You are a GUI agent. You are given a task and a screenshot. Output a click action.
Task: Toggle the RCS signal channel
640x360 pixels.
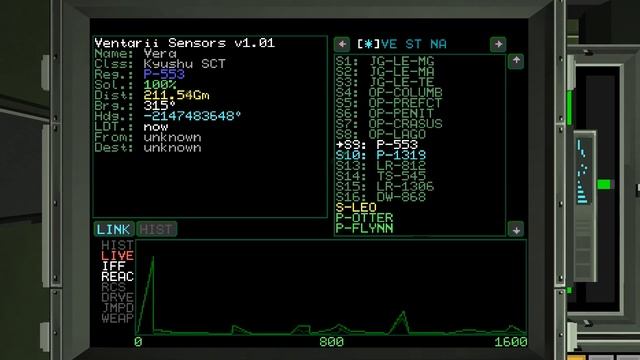click(113, 287)
